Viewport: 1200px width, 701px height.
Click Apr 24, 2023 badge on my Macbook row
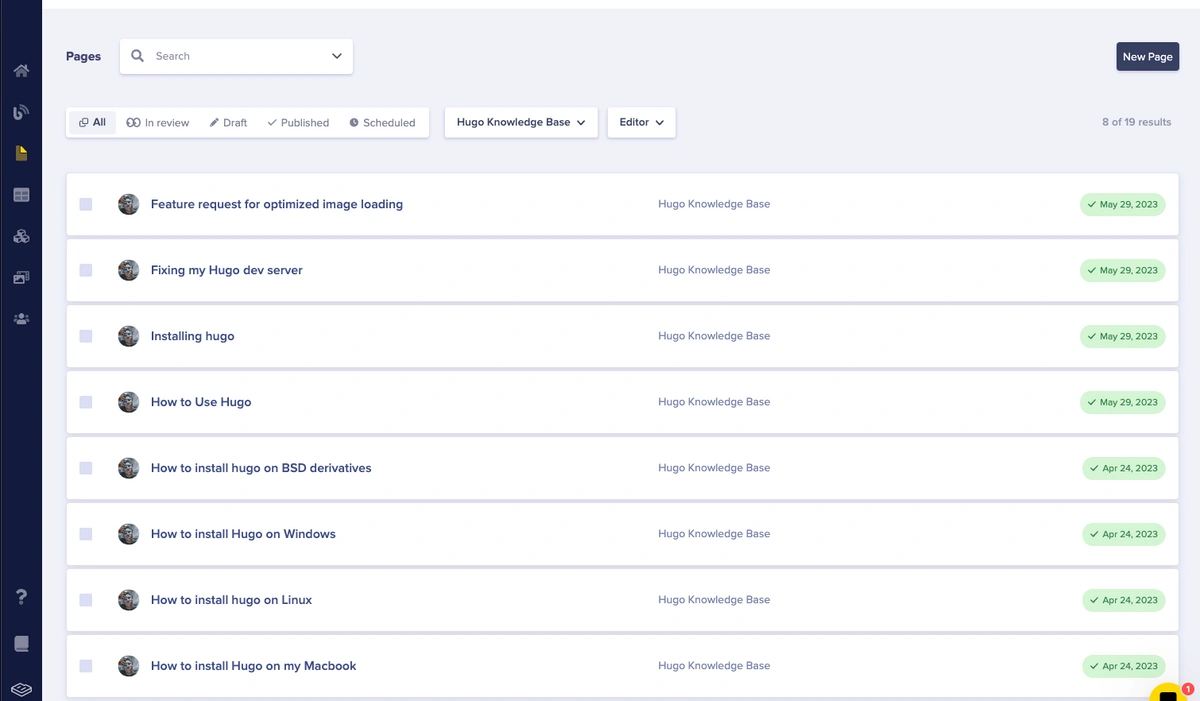[1124, 666]
